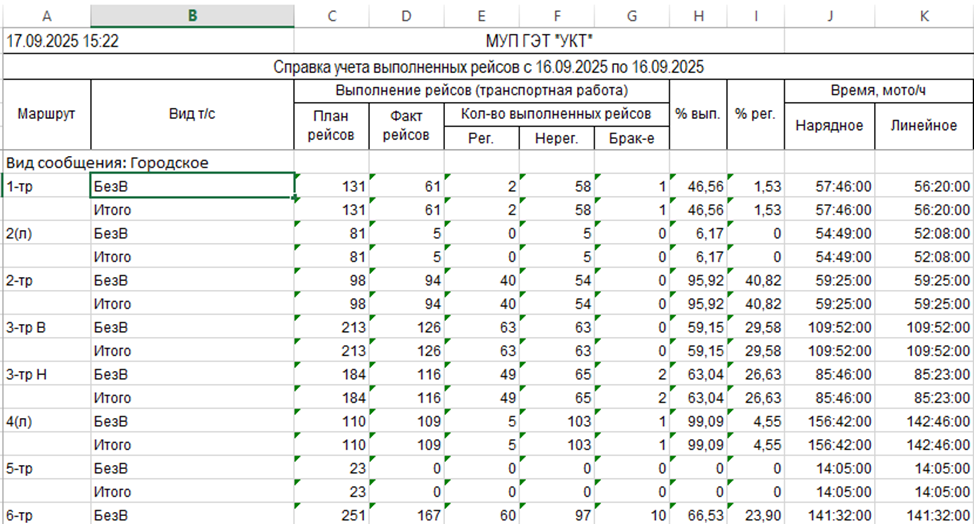Select the timestamp cell 17.09.2025 15:22
Screen dimensions: 974x524
[63, 42]
